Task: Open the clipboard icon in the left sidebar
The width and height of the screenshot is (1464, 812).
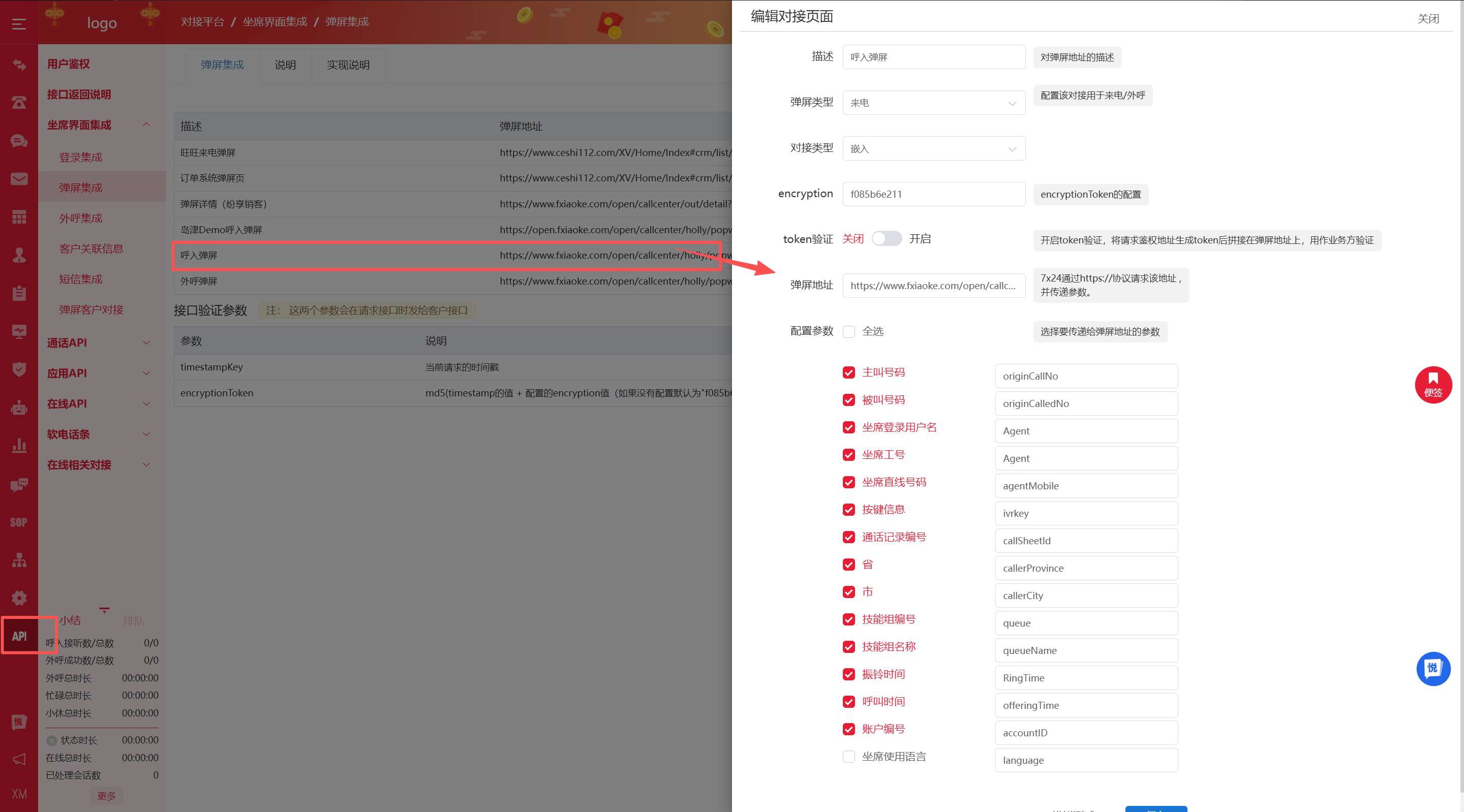Action: click(19, 293)
